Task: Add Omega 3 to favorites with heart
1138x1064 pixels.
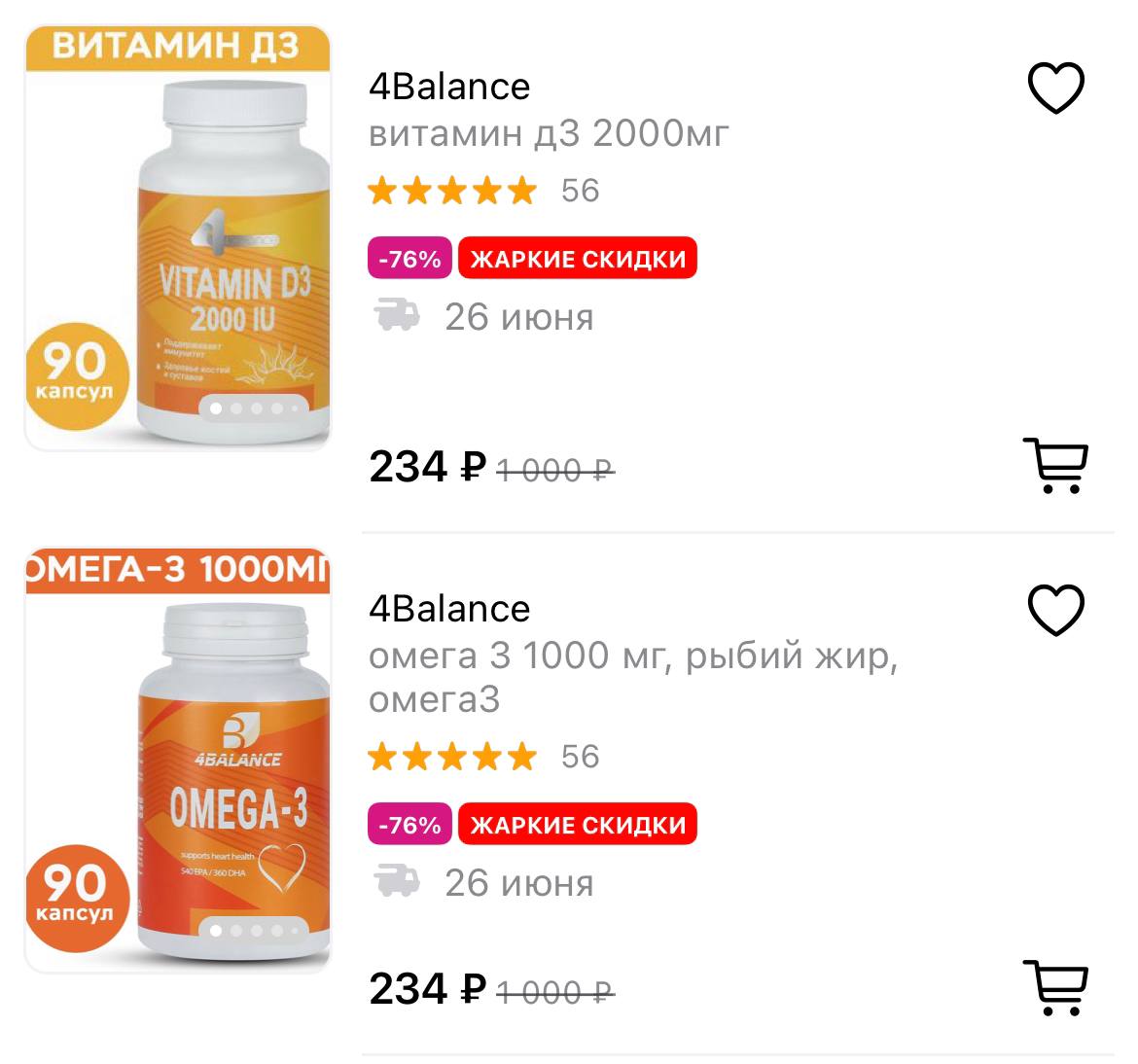Action: tap(1055, 610)
